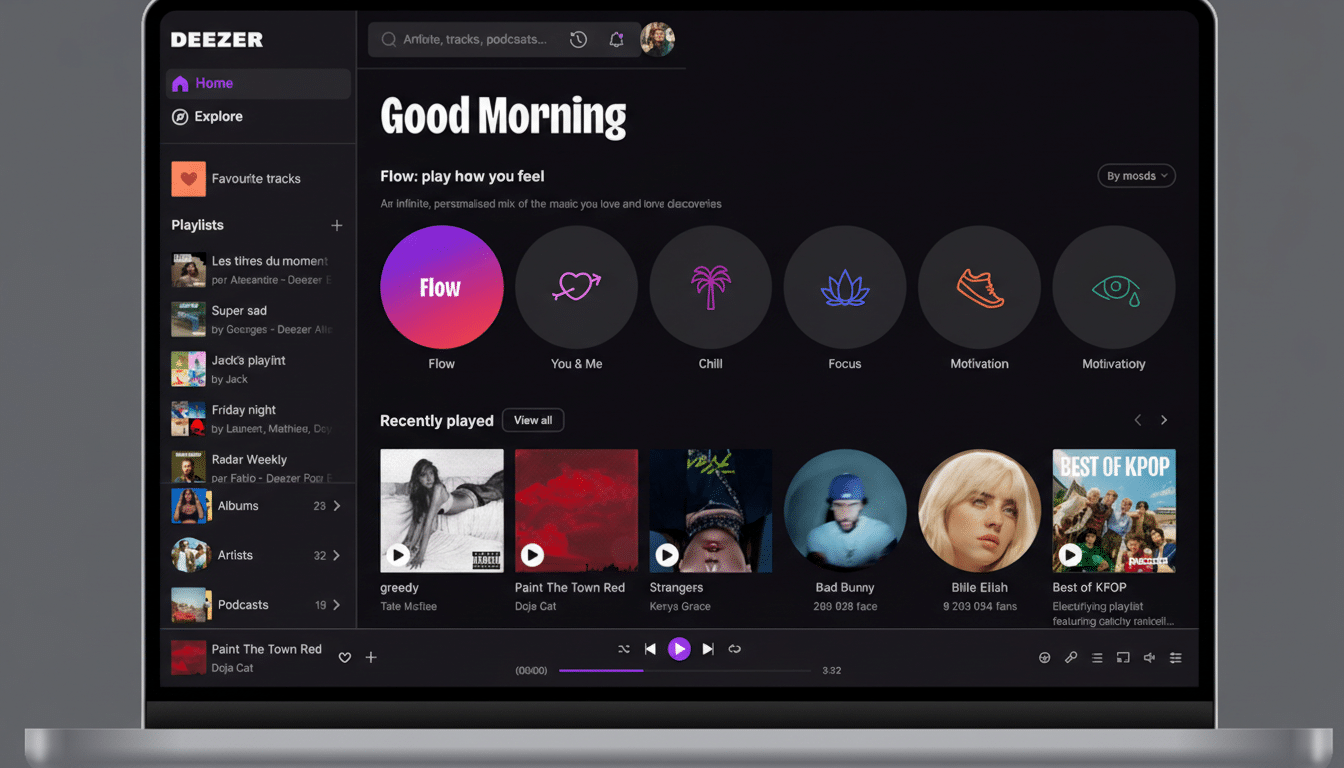Open the 'By moods' dropdown
The width and height of the screenshot is (1344, 768).
click(x=1136, y=175)
